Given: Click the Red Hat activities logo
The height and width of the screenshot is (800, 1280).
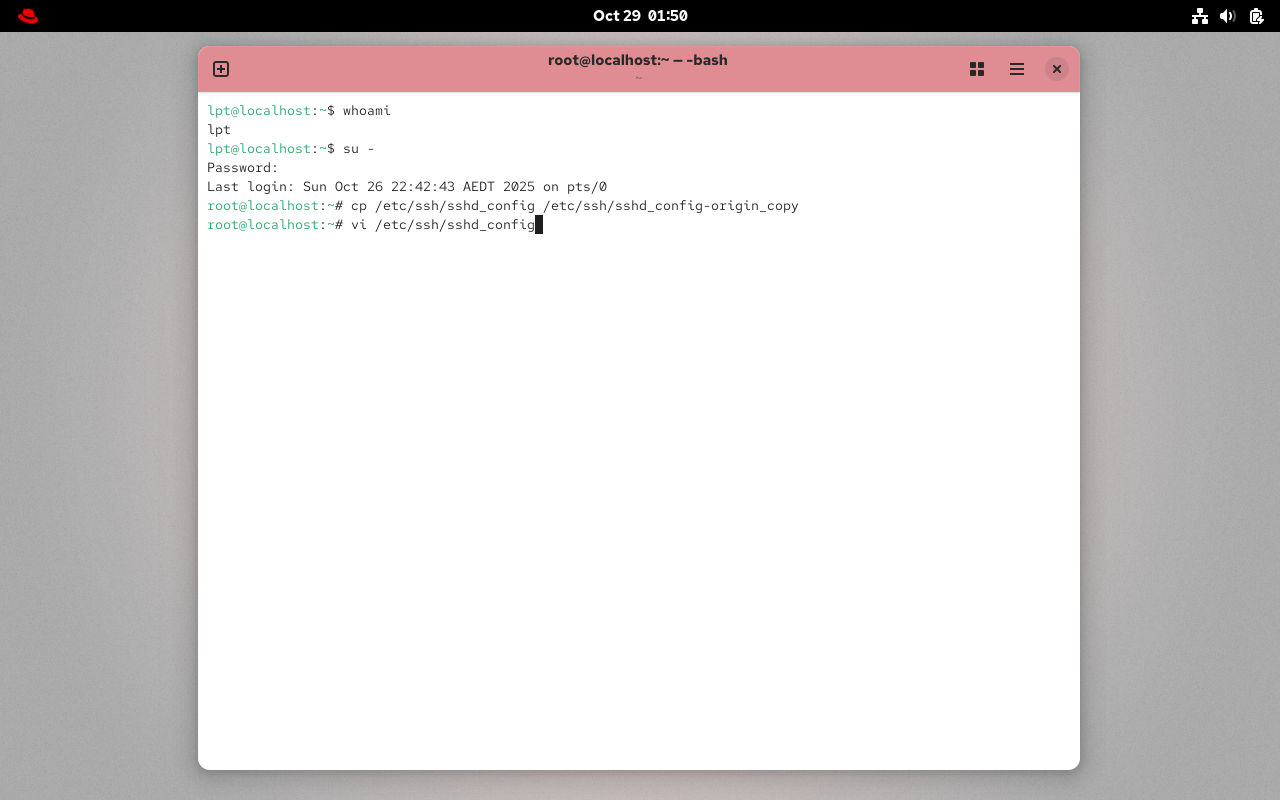Looking at the screenshot, I should [x=27, y=15].
